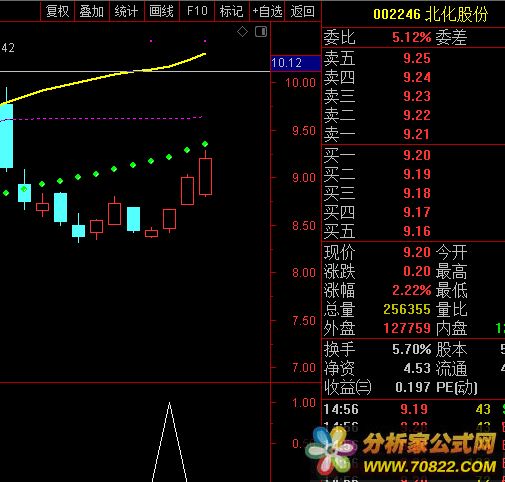Screen dimensions: 505x482
Task: Open the F10 company info
Action: pos(197,11)
